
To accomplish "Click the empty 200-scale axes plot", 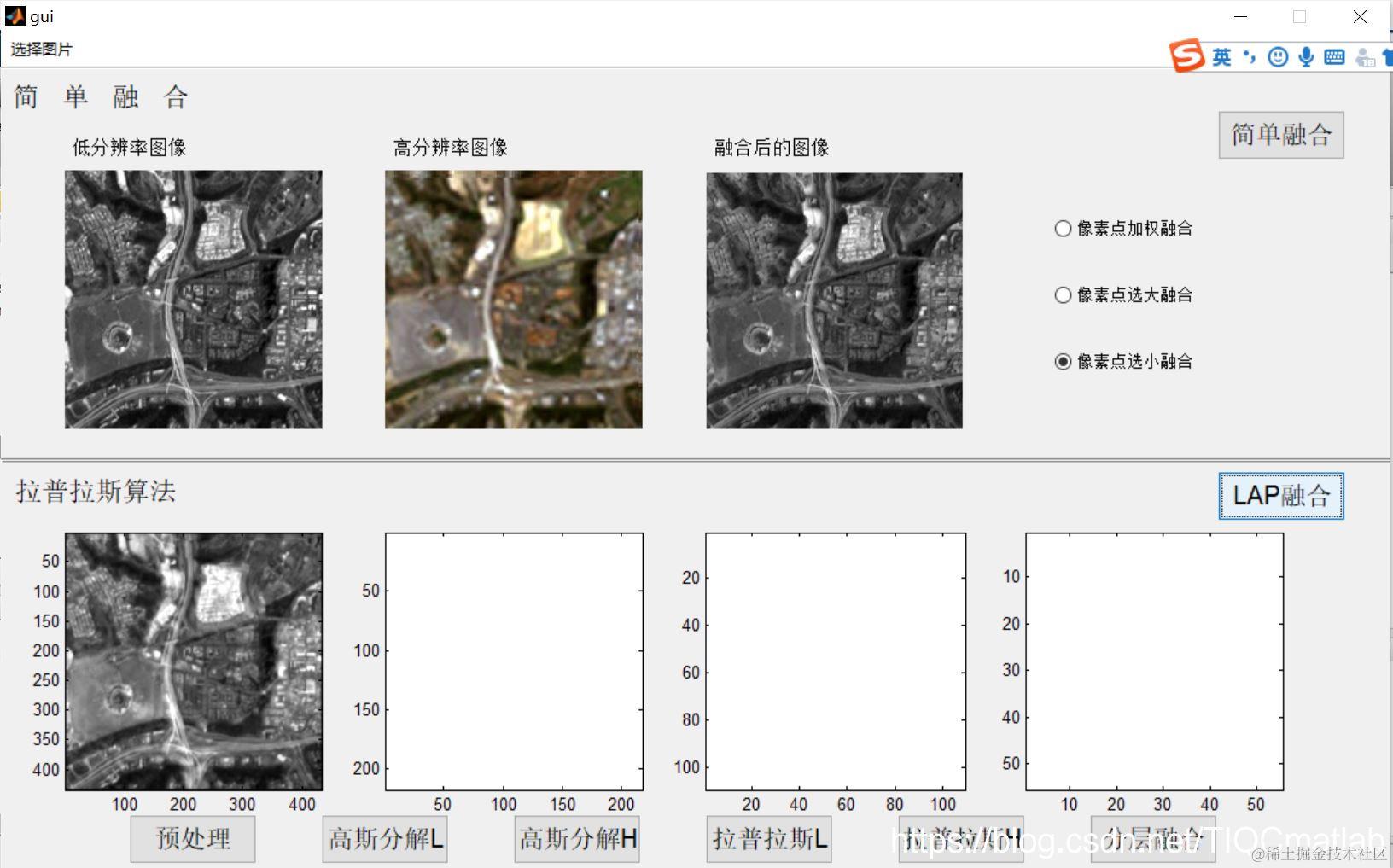I will 515,662.
